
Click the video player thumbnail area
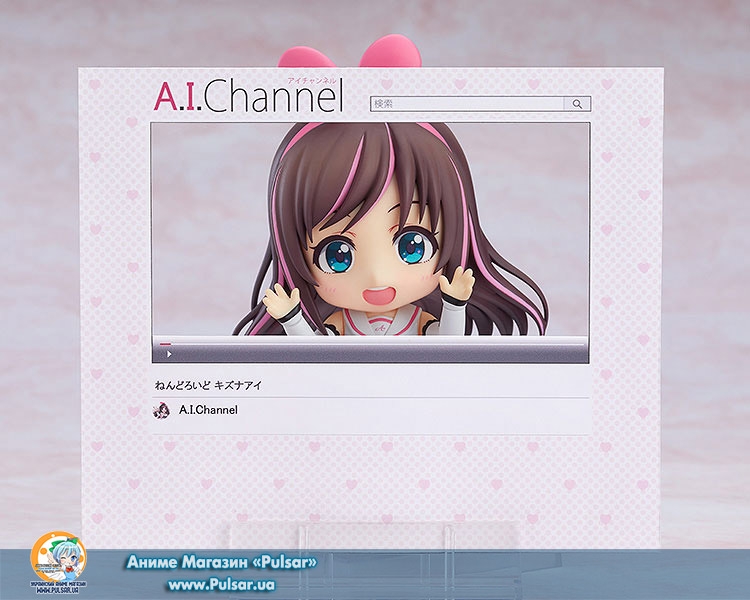point(370,230)
